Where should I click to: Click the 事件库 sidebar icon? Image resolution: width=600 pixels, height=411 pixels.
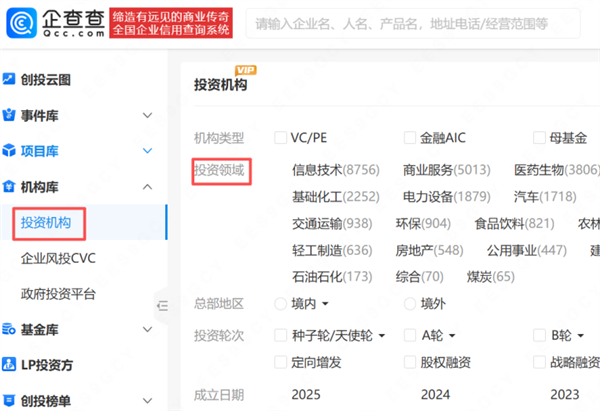(x=8, y=115)
